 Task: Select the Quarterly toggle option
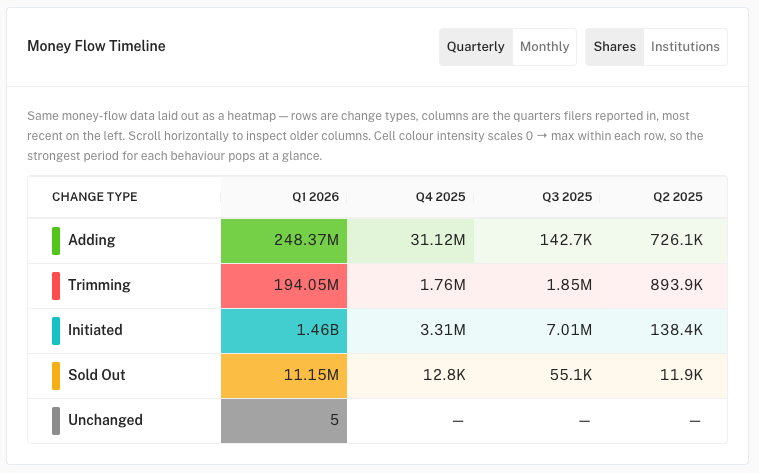pos(476,46)
